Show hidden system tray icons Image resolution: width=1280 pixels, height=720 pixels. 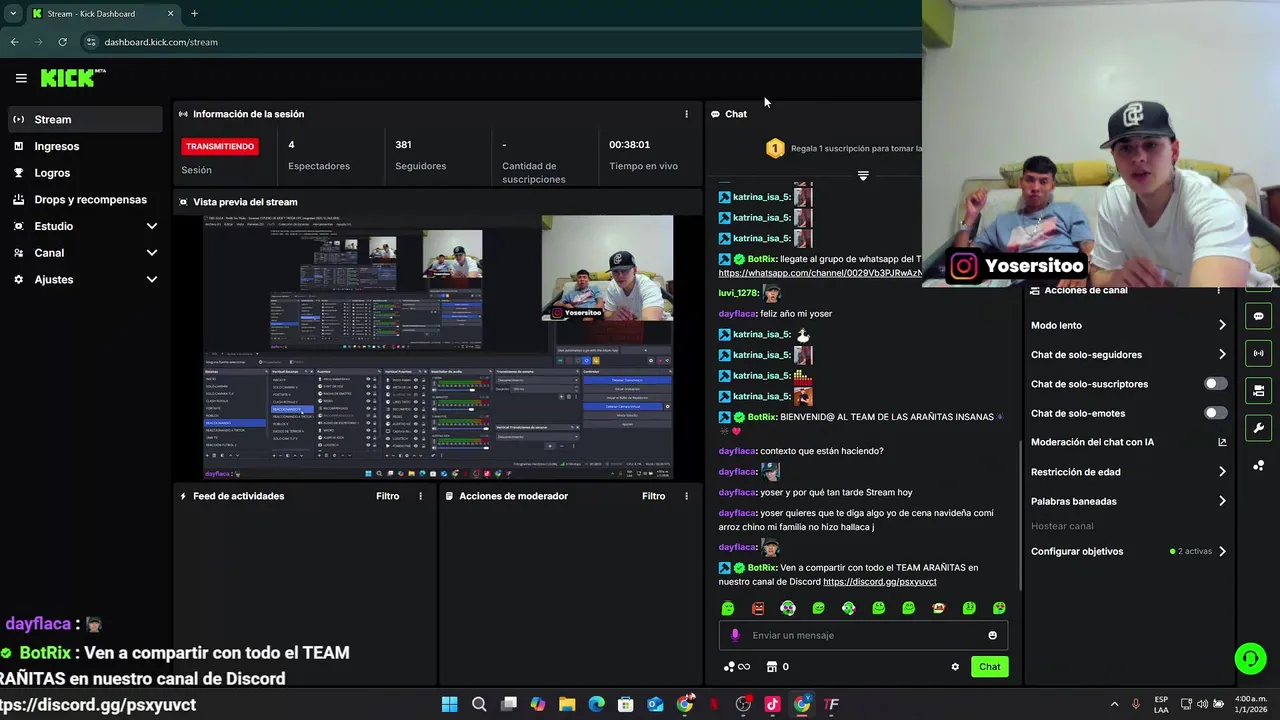(1114, 704)
